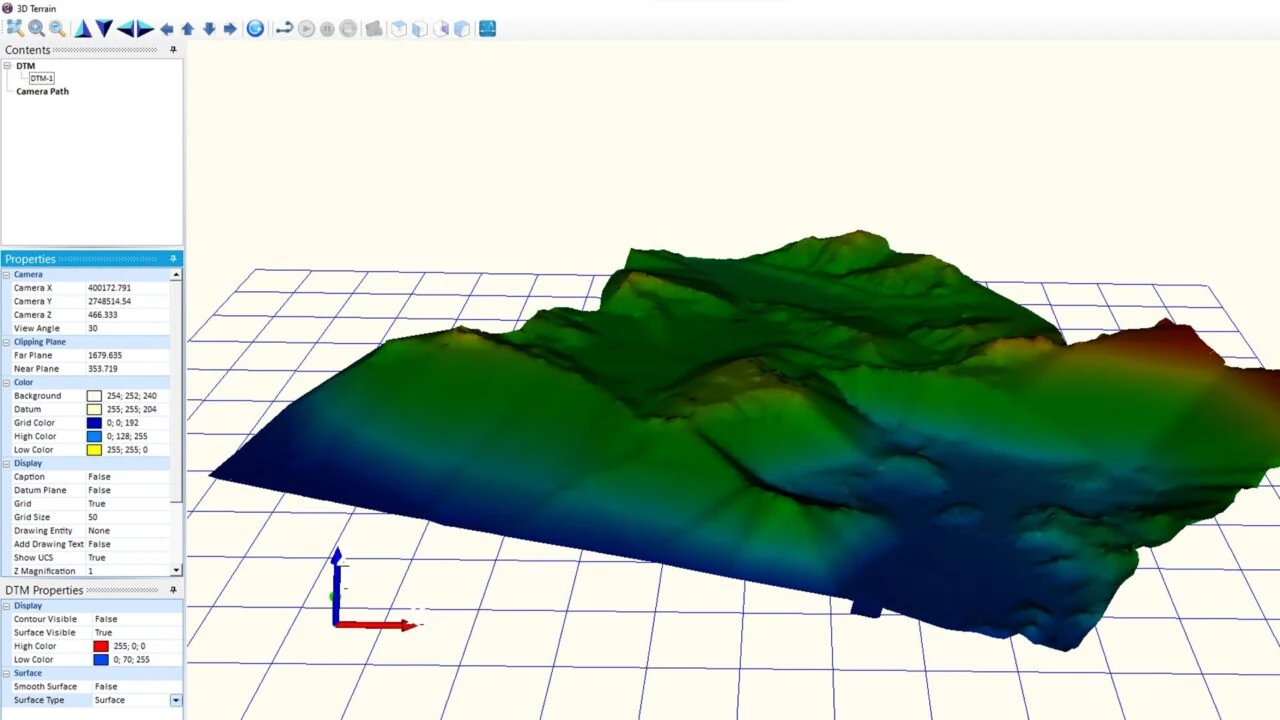Click the downward-pointing triangle tilt icon
The image size is (1280, 720).
(103, 29)
